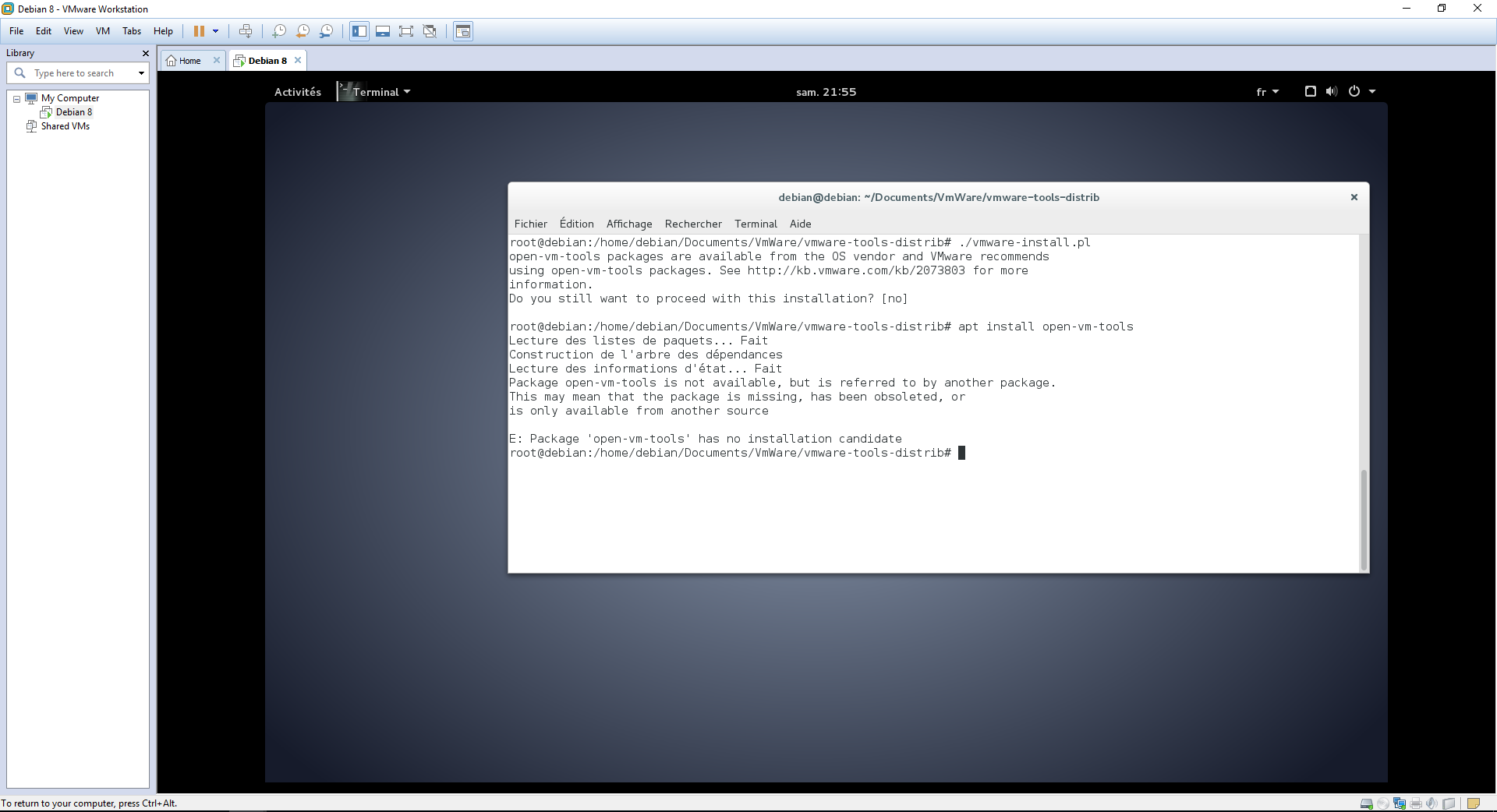Take a snapshot of the VM

coord(278,31)
